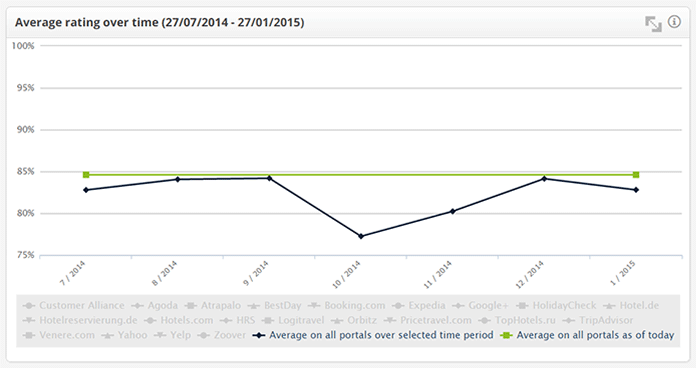Toggle Hotel.de series in legend
Screen dimensions: 696x368
click(x=631, y=305)
